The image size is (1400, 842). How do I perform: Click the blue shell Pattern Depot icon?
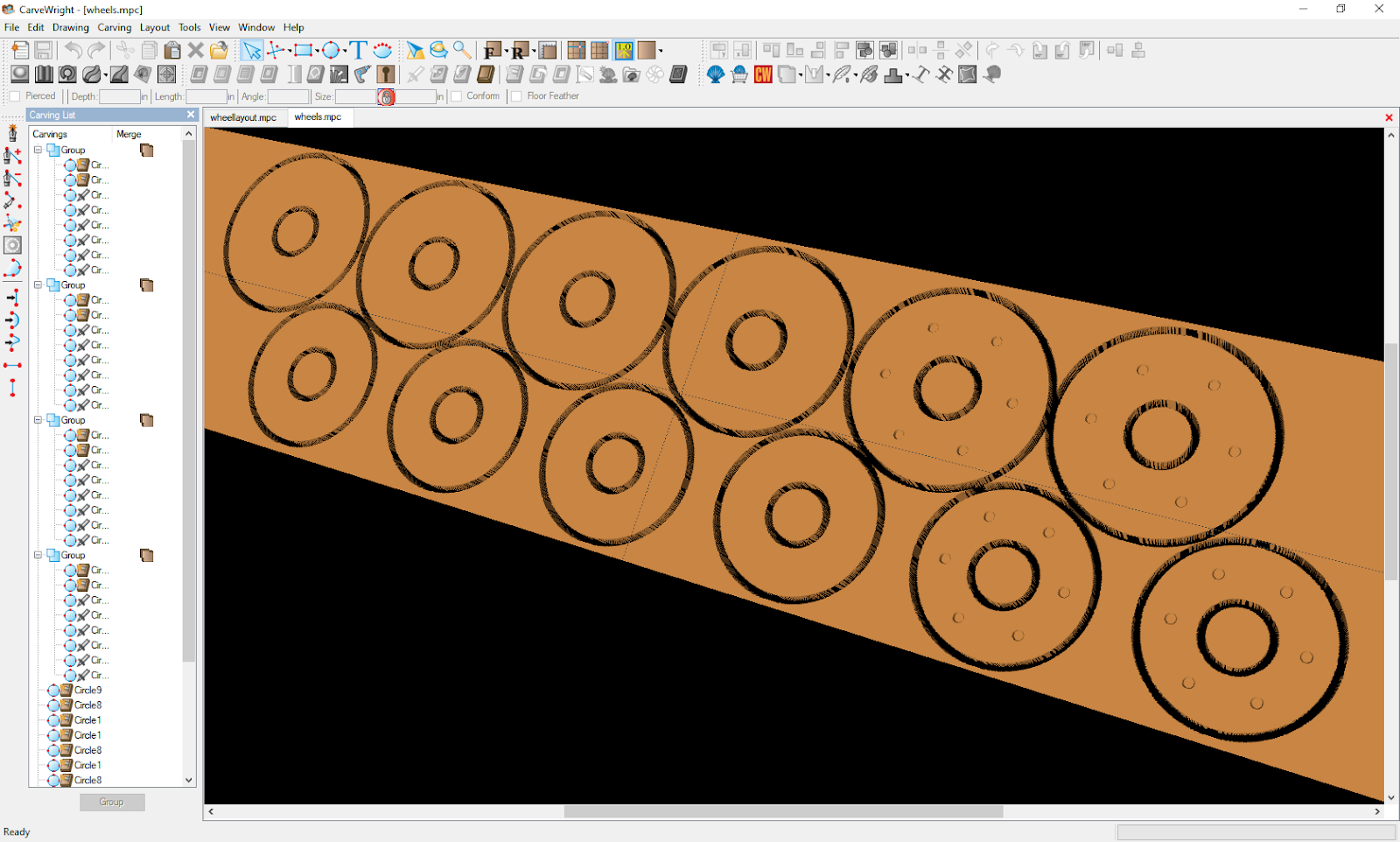click(716, 74)
